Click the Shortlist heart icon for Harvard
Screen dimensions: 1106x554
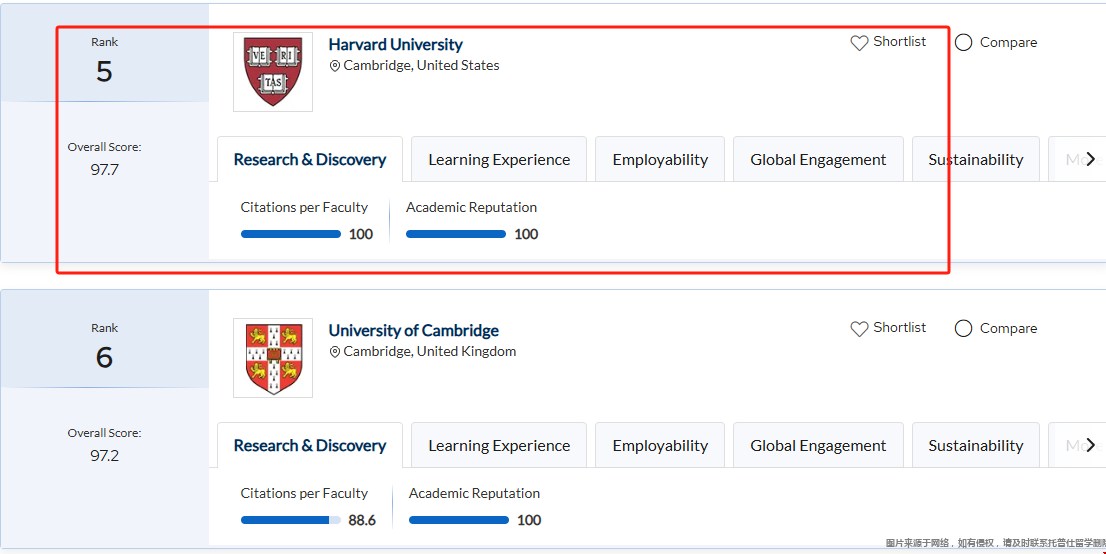[859, 43]
